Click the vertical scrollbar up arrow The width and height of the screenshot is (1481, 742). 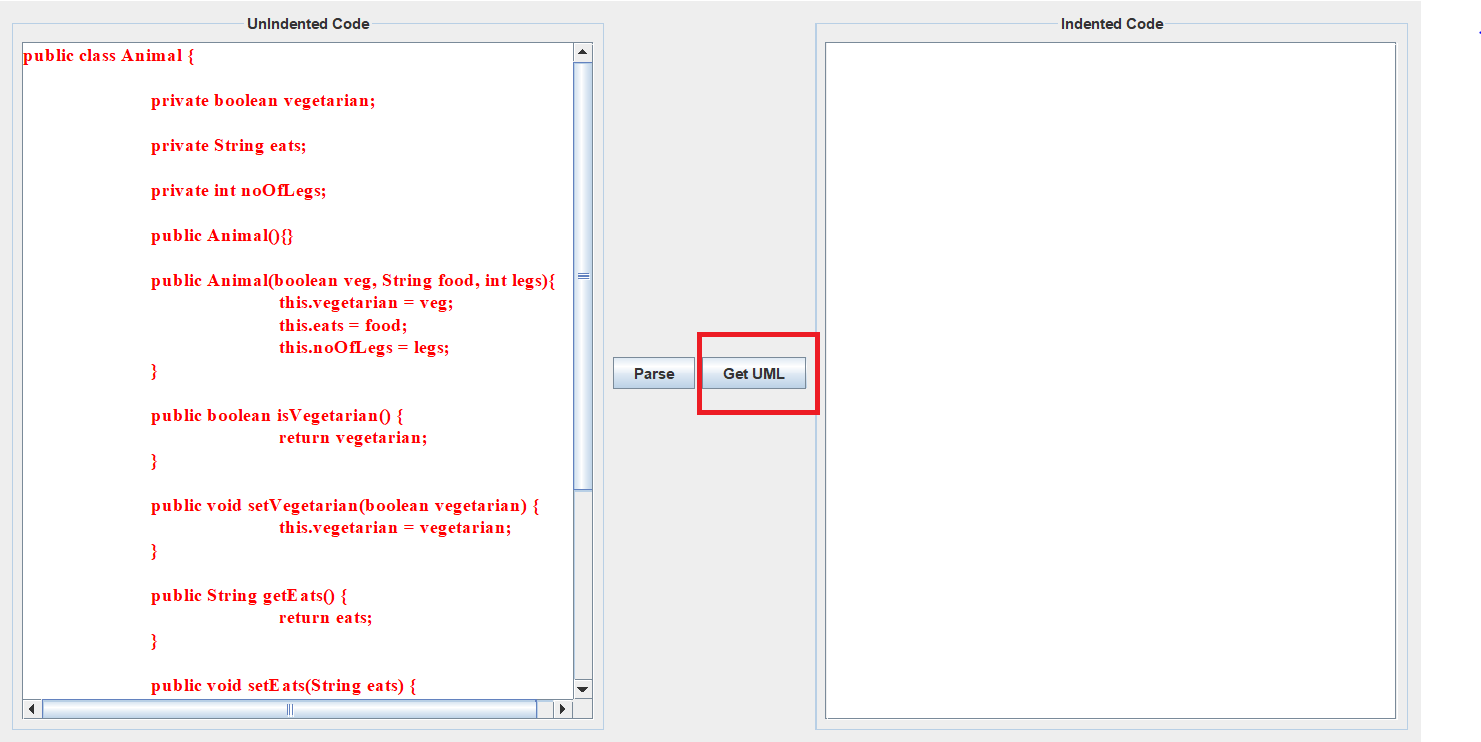[x=583, y=52]
